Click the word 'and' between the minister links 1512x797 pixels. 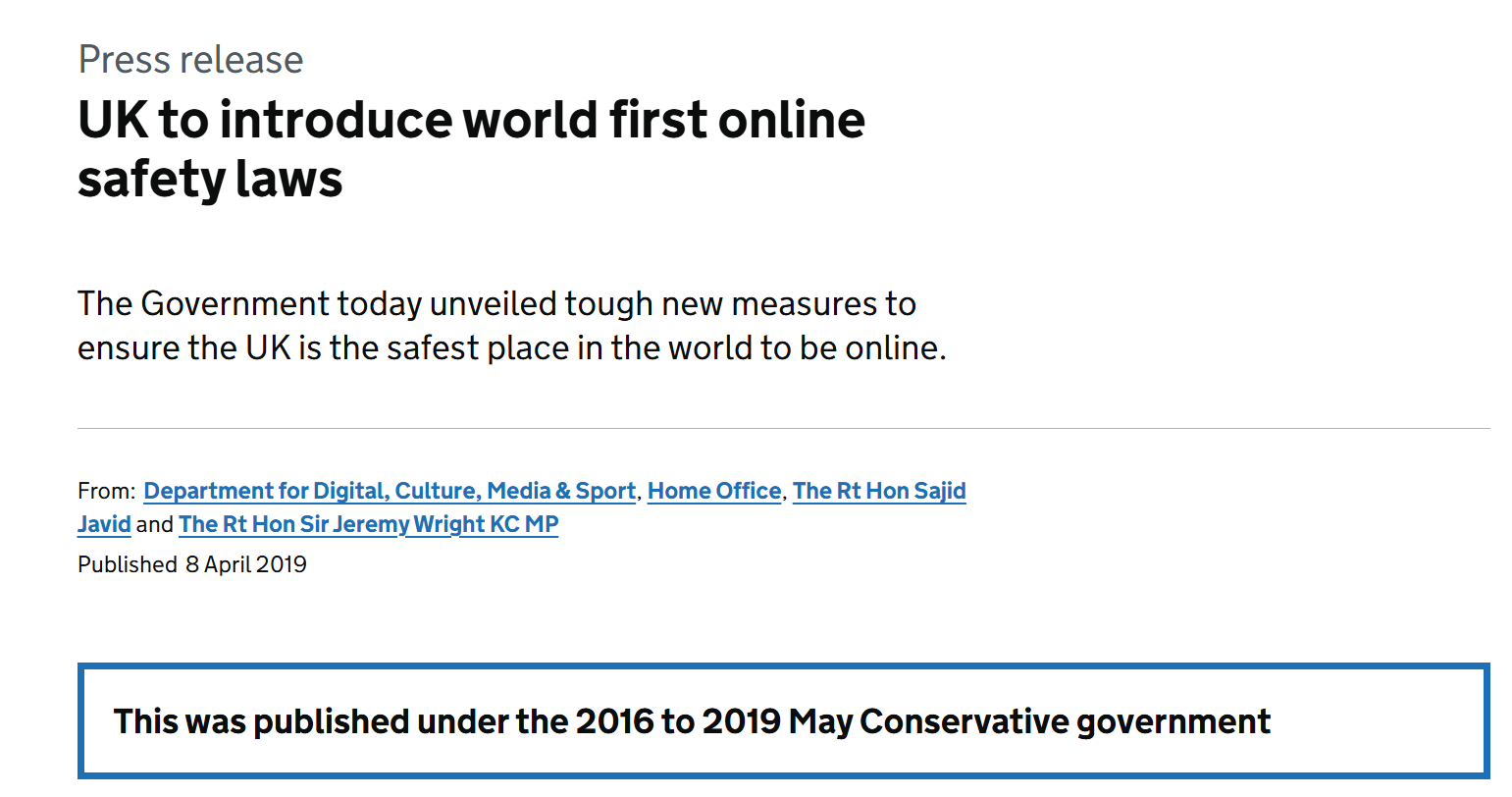point(155,524)
